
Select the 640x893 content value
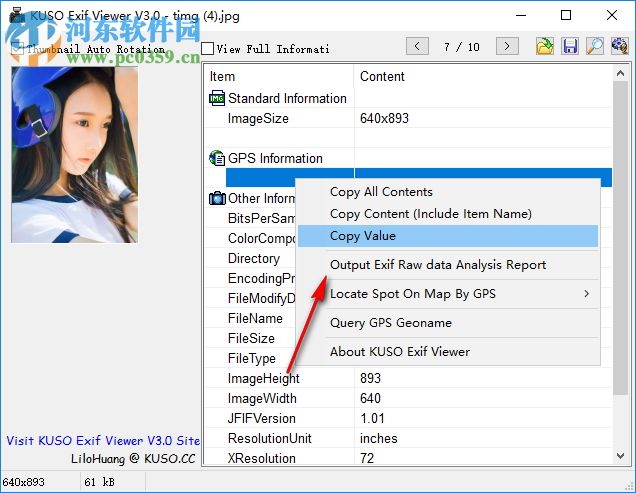384,118
